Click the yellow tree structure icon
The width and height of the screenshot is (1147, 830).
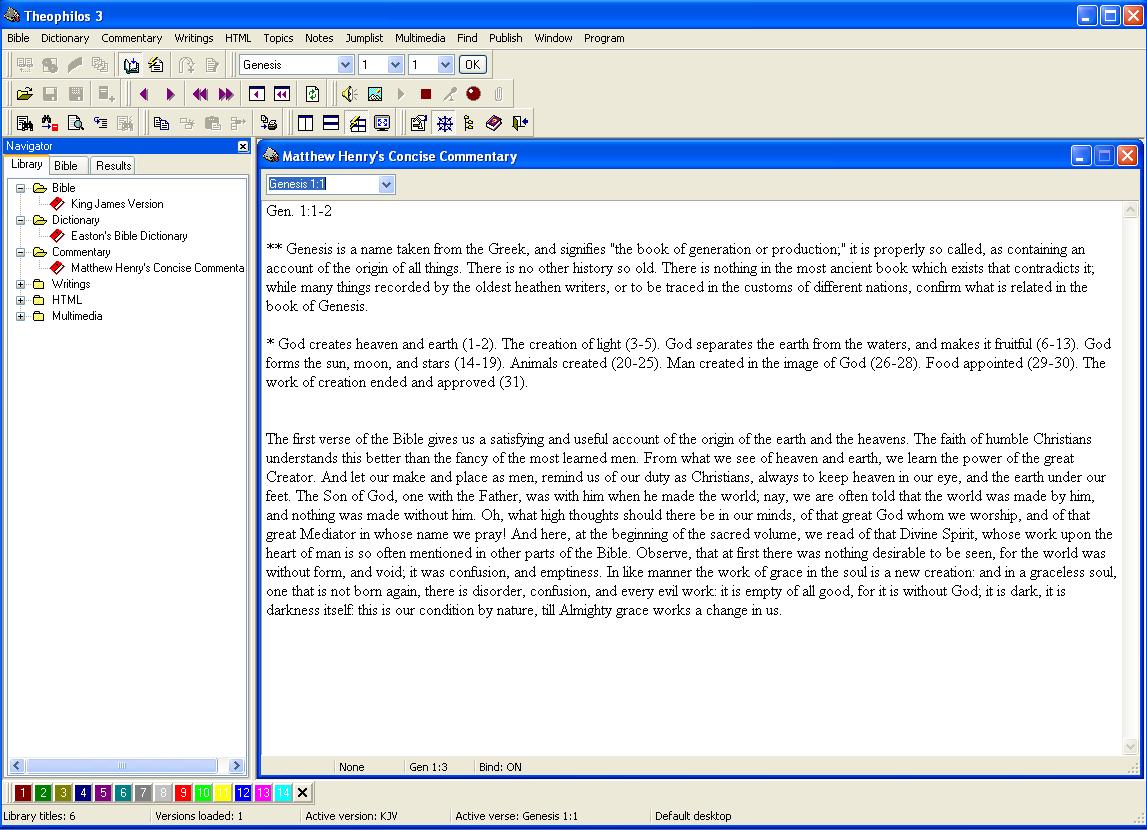point(469,123)
